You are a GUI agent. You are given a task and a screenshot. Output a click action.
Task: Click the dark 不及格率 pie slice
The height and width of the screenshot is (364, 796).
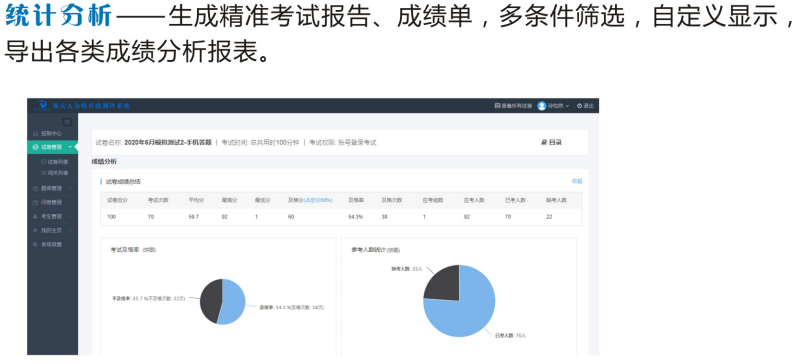pyautogui.click(x=210, y=302)
